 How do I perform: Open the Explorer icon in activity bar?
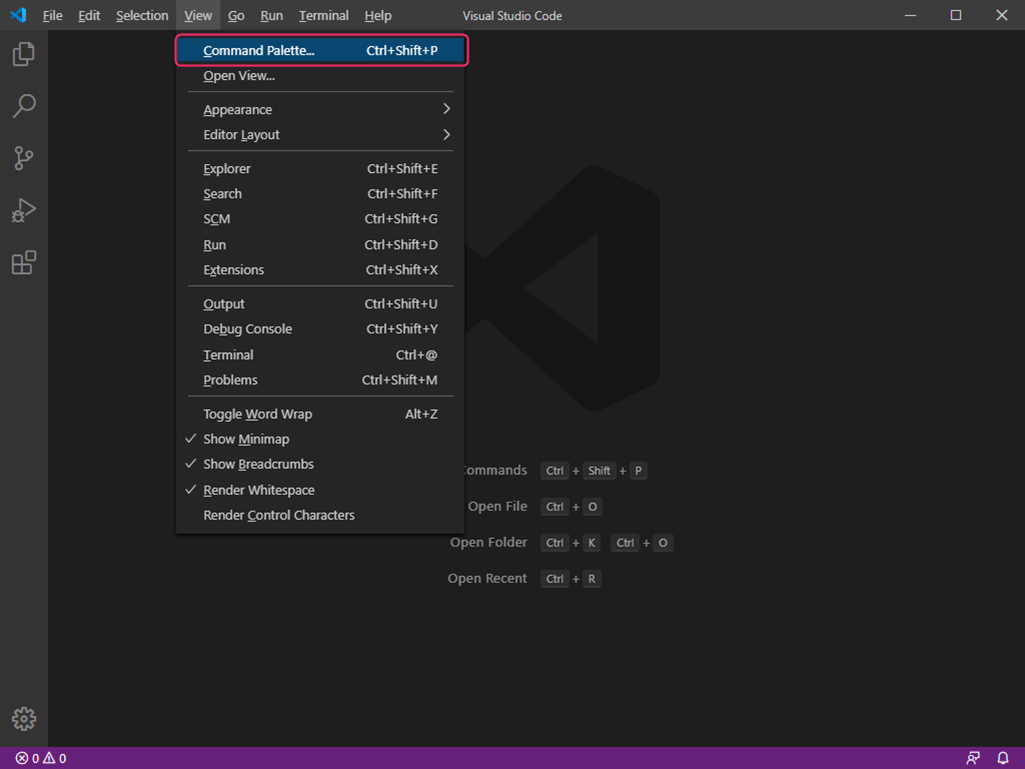[24, 54]
